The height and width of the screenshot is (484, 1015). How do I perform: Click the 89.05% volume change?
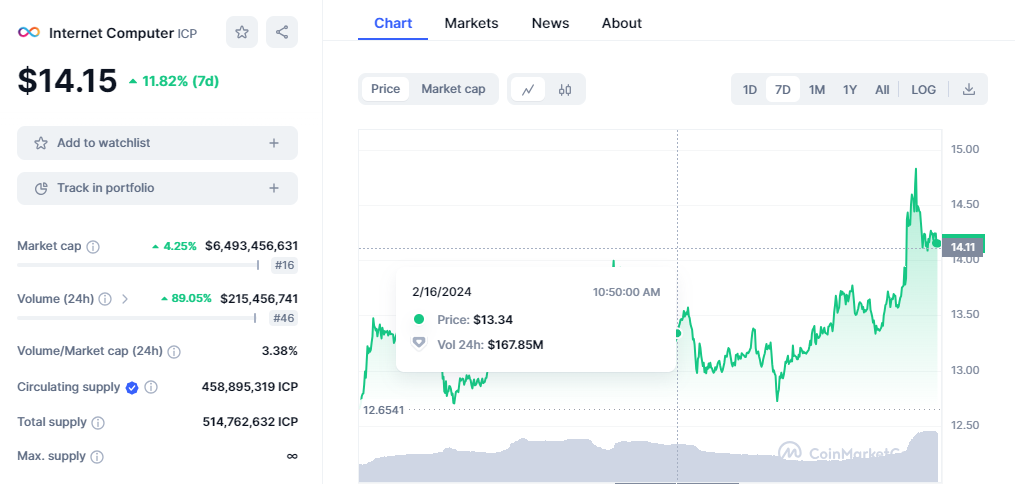(x=192, y=298)
